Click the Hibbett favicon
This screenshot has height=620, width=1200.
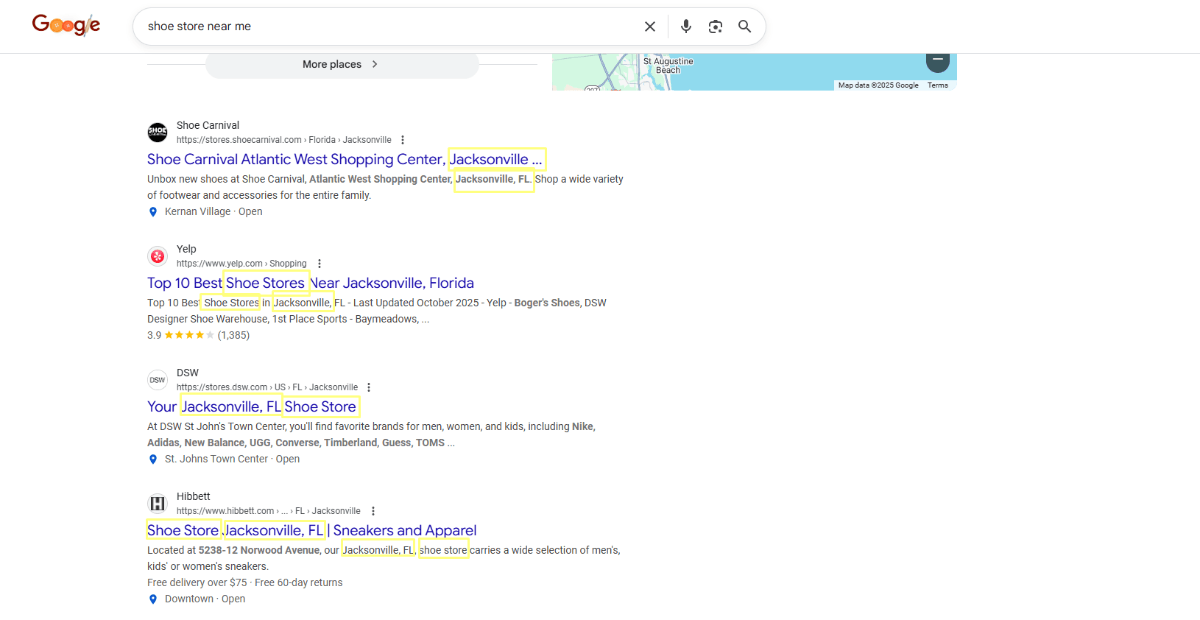(157, 503)
